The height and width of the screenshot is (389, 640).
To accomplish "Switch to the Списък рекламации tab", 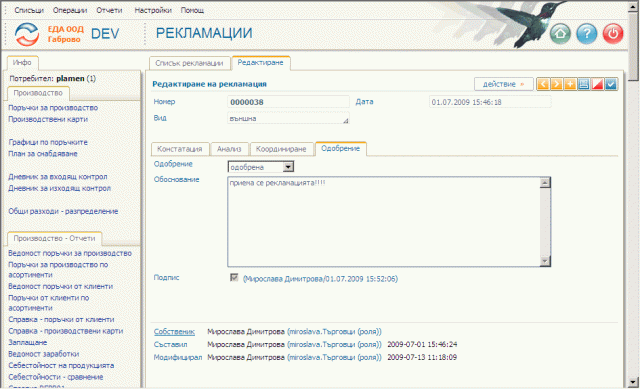I will (x=189, y=63).
